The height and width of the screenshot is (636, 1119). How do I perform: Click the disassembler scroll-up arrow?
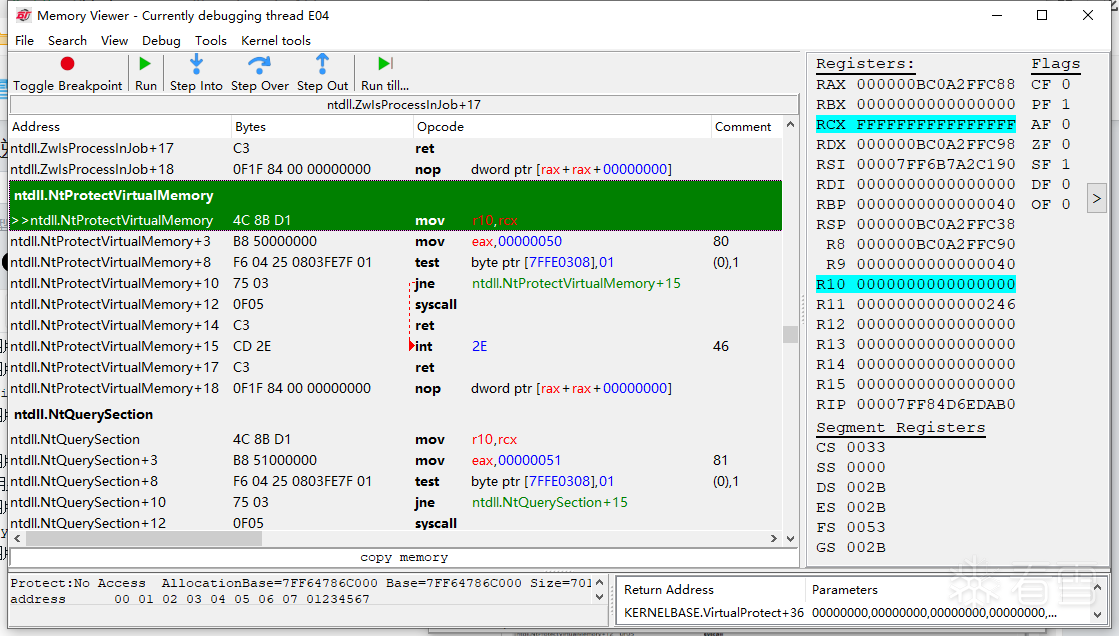pyautogui.click(x=790, y=125)
